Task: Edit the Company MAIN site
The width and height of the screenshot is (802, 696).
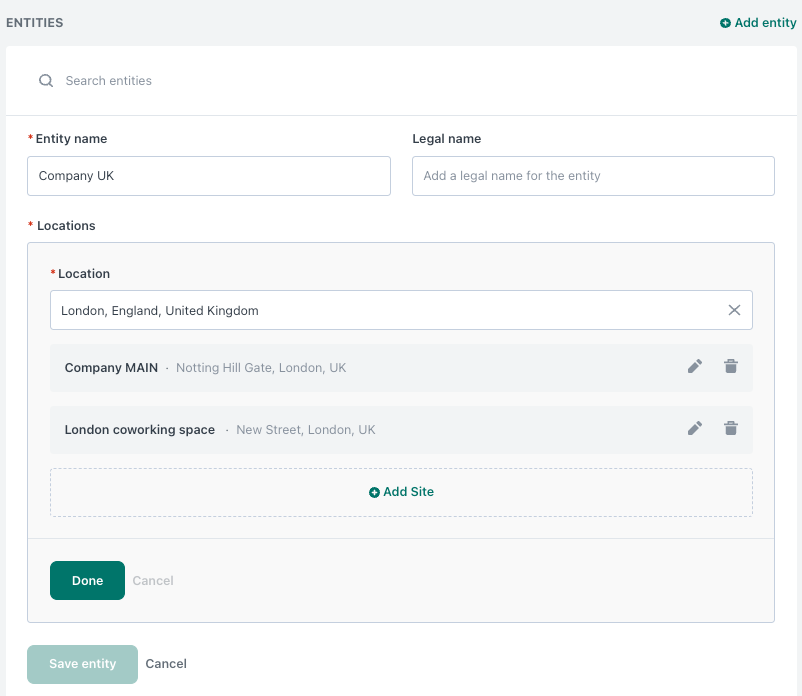Action: (695, 367)
